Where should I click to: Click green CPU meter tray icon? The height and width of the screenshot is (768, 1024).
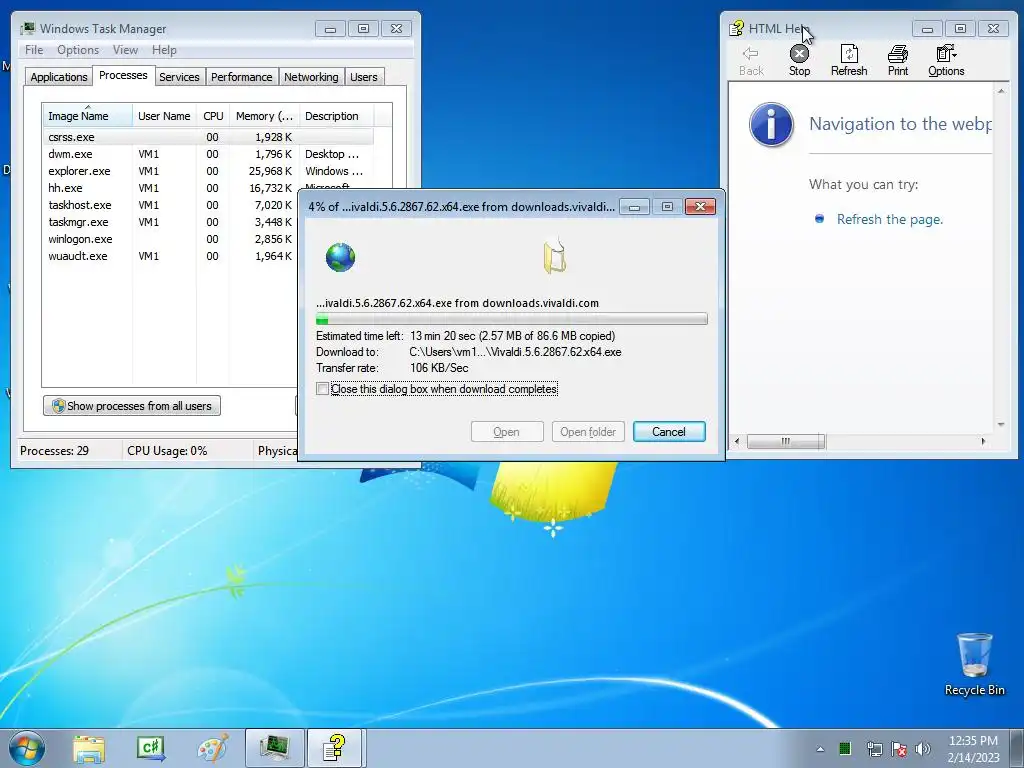coord(845,748)
